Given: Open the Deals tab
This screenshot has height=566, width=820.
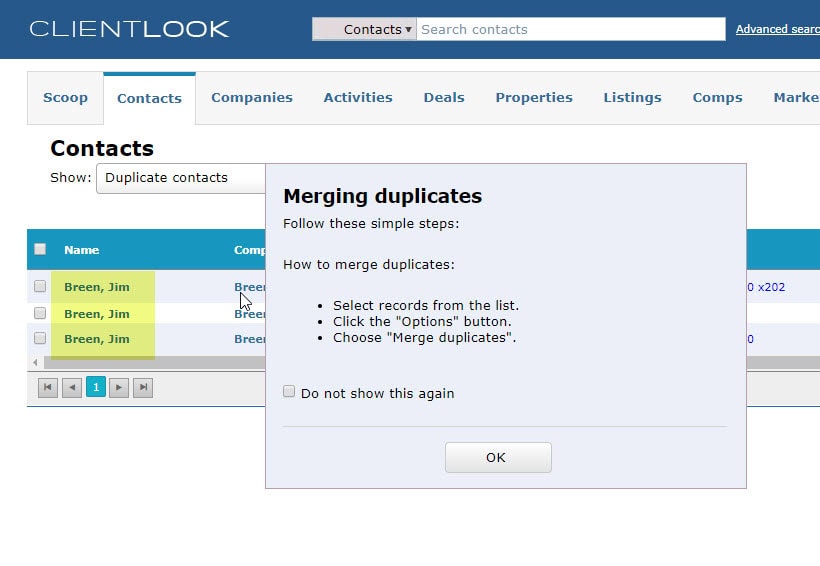Looking at the screenshot, I should [x=444, y=98].
